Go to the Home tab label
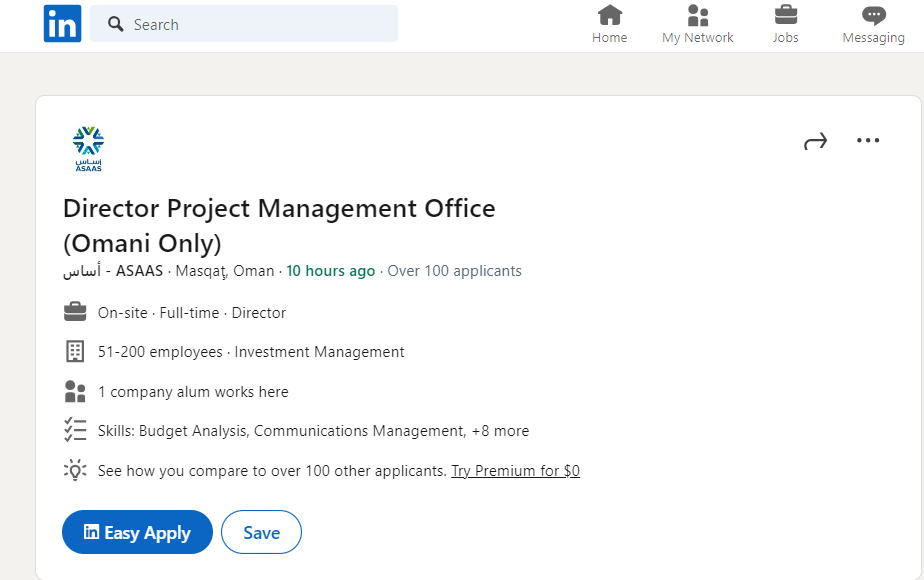Viewport: 924px width, 580px height. point(610,38)
